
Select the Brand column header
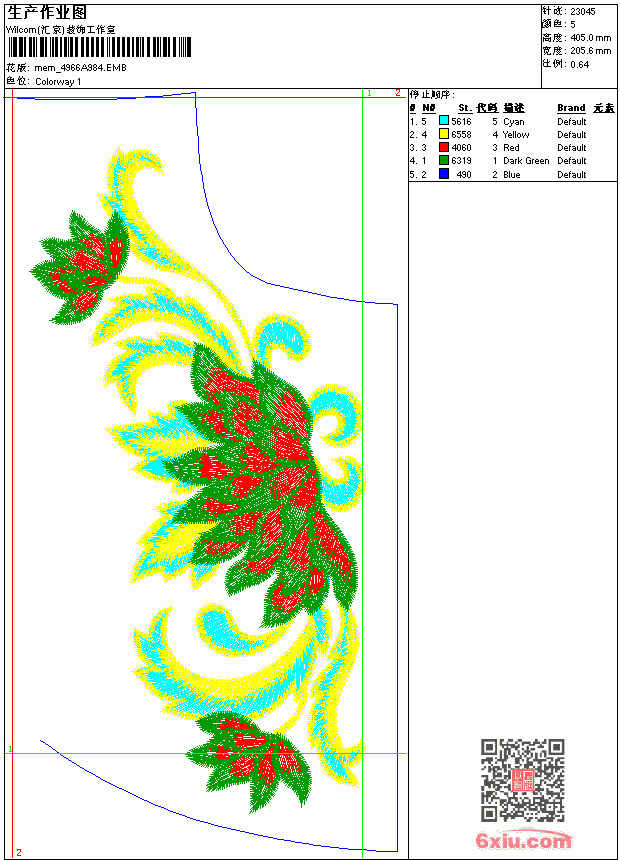[571, 108]
